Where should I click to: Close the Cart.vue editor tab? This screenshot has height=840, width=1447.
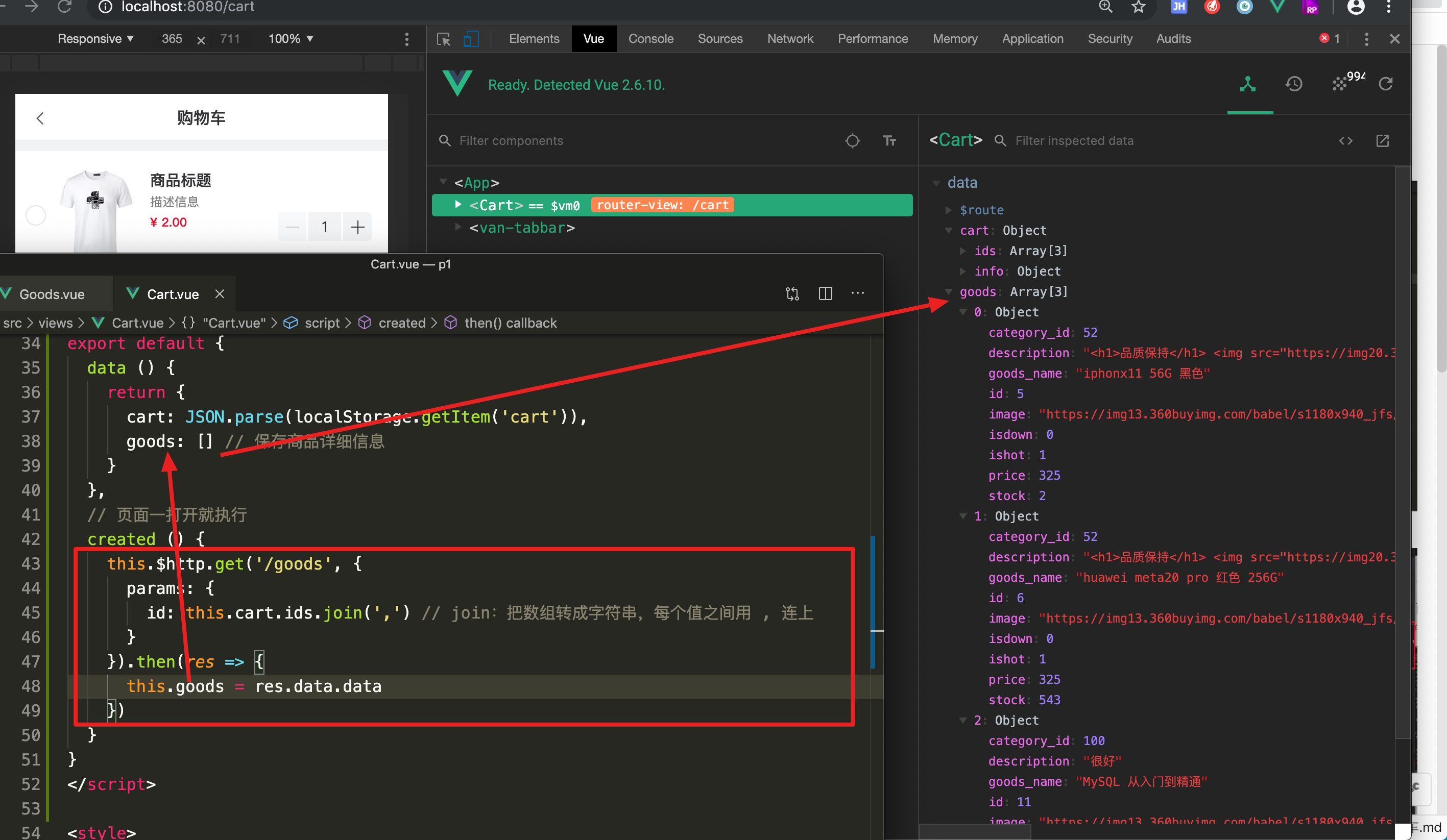pos(220,294)
